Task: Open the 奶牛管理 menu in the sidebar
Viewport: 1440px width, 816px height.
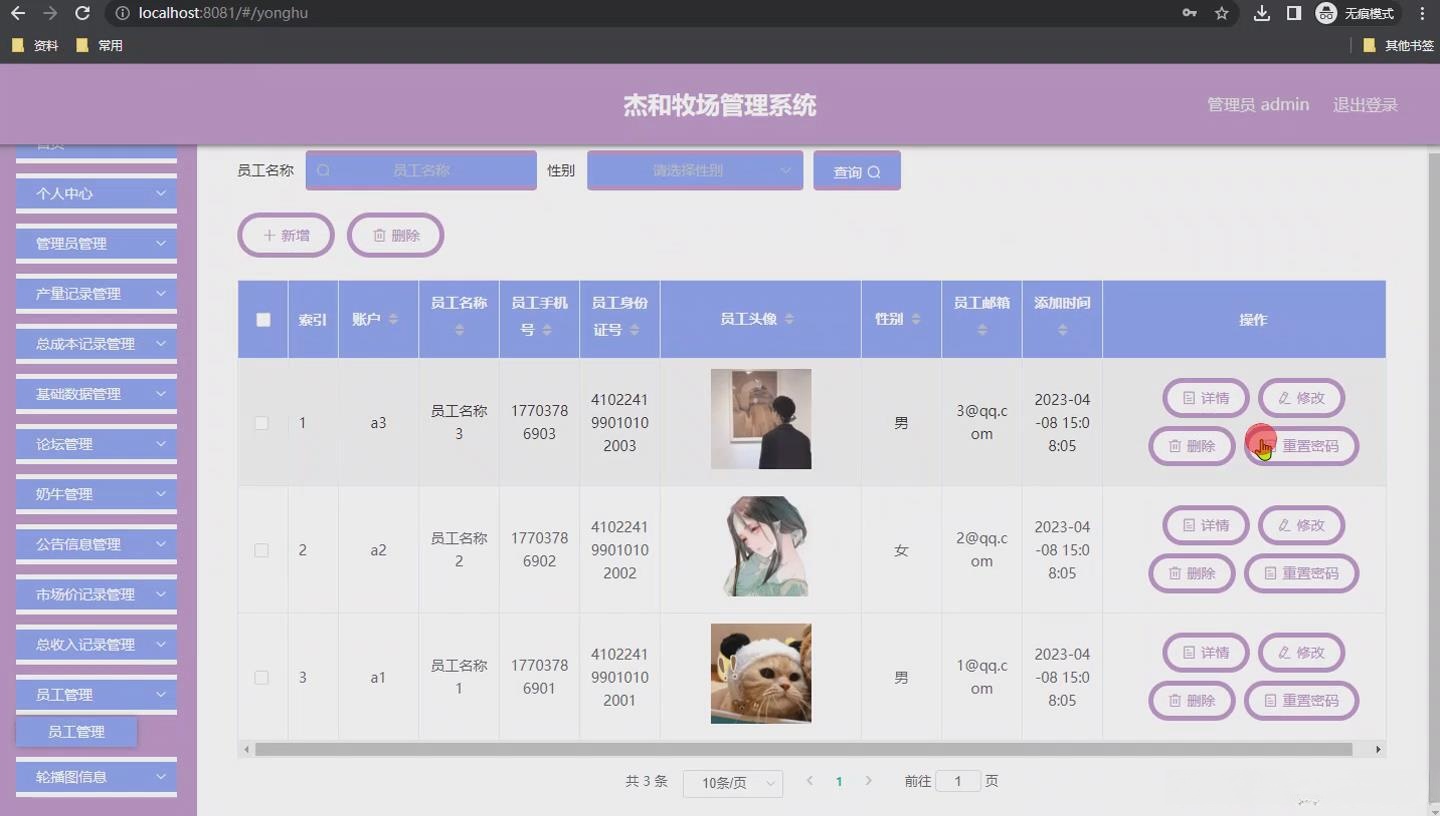Action: pyautogui.click(x=95, y=493)
